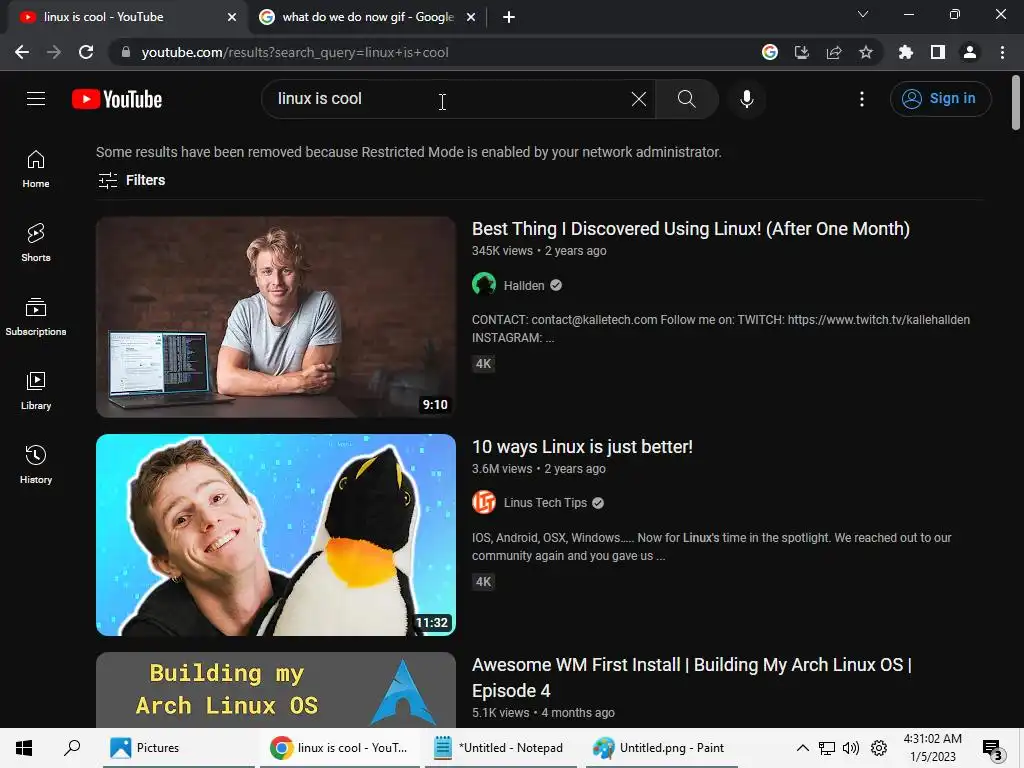Open the Windows Start menu
Viewport: 1024px width, 768px height.
(24, 748)
